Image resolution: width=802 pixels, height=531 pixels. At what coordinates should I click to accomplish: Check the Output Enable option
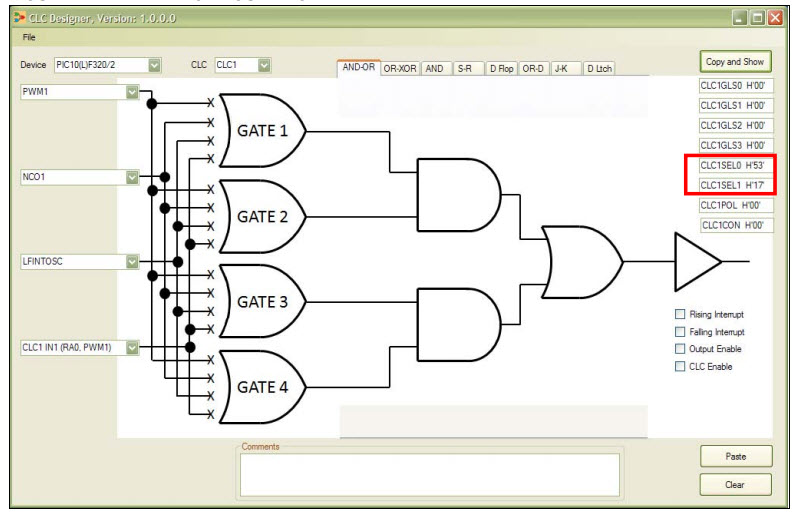680,349
